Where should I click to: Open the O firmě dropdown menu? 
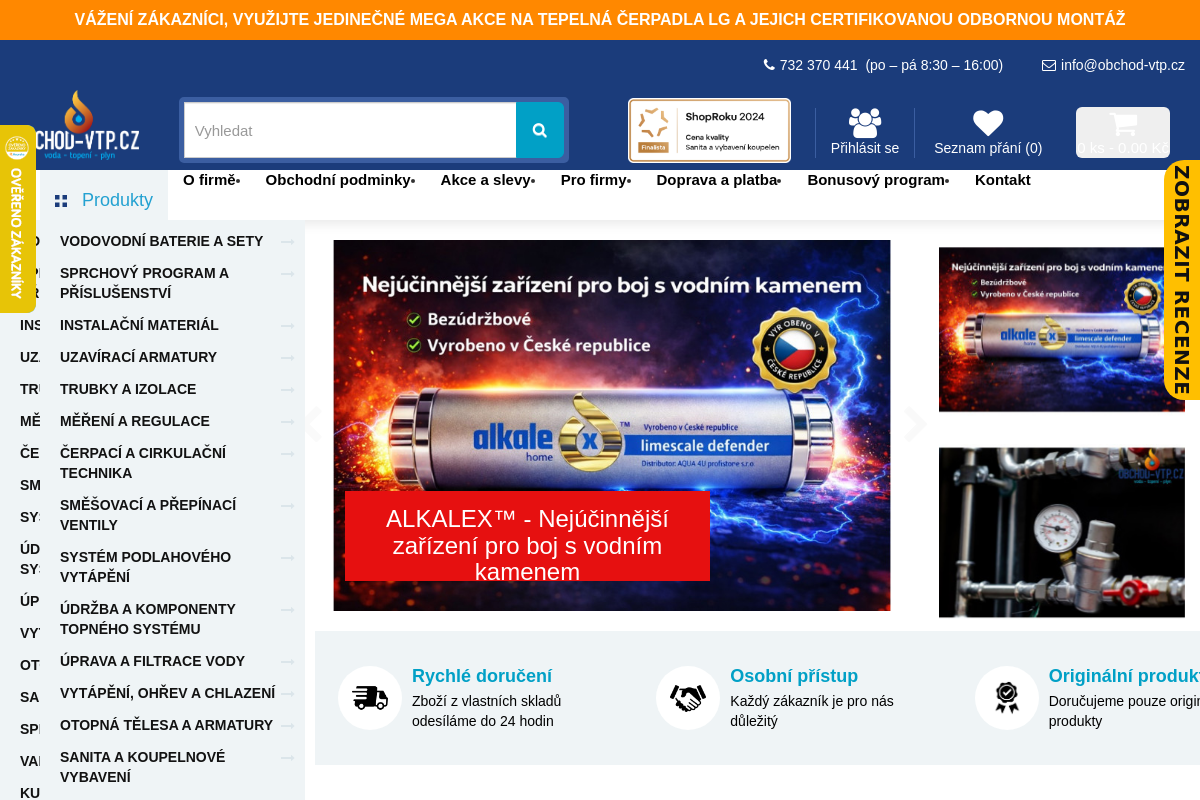210,180
